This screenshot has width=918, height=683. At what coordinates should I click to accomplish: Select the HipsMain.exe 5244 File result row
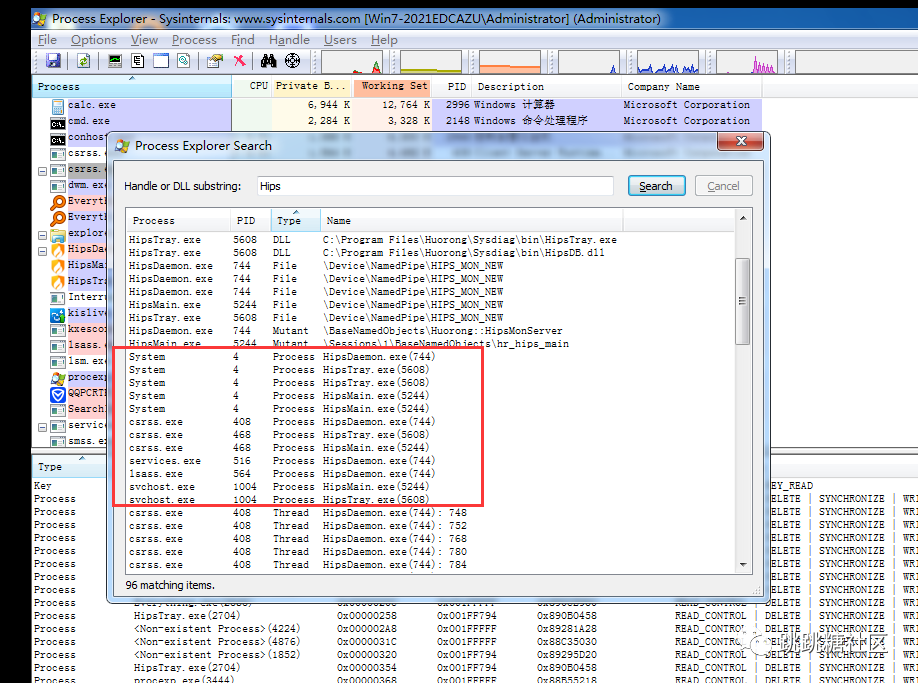point(431,305)
